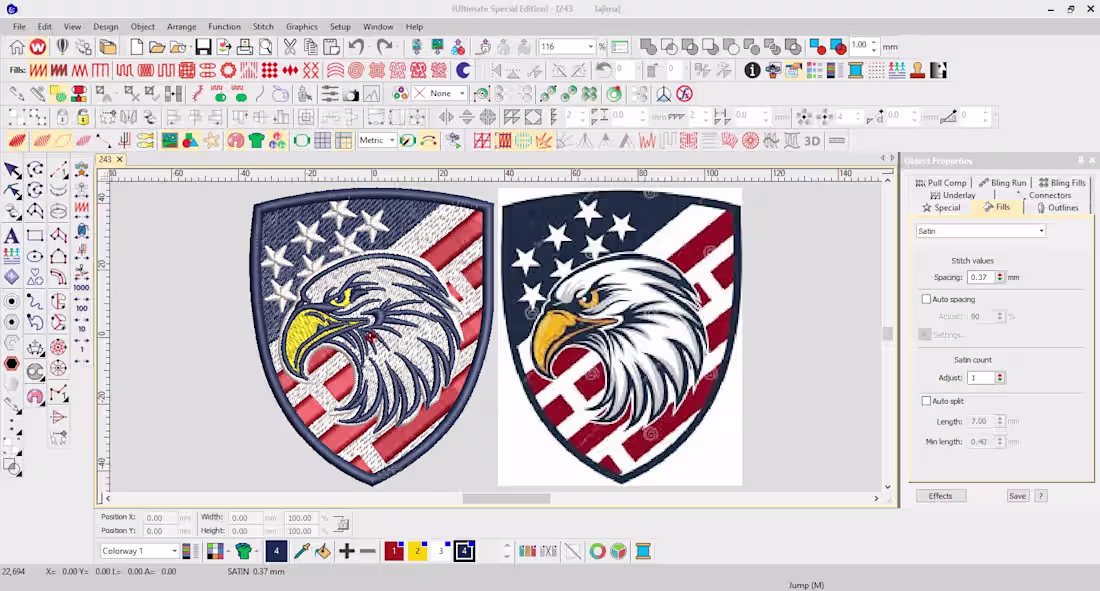Add a color with the plus icon
Screen dimensions: 1100x591
pos(347,551)
